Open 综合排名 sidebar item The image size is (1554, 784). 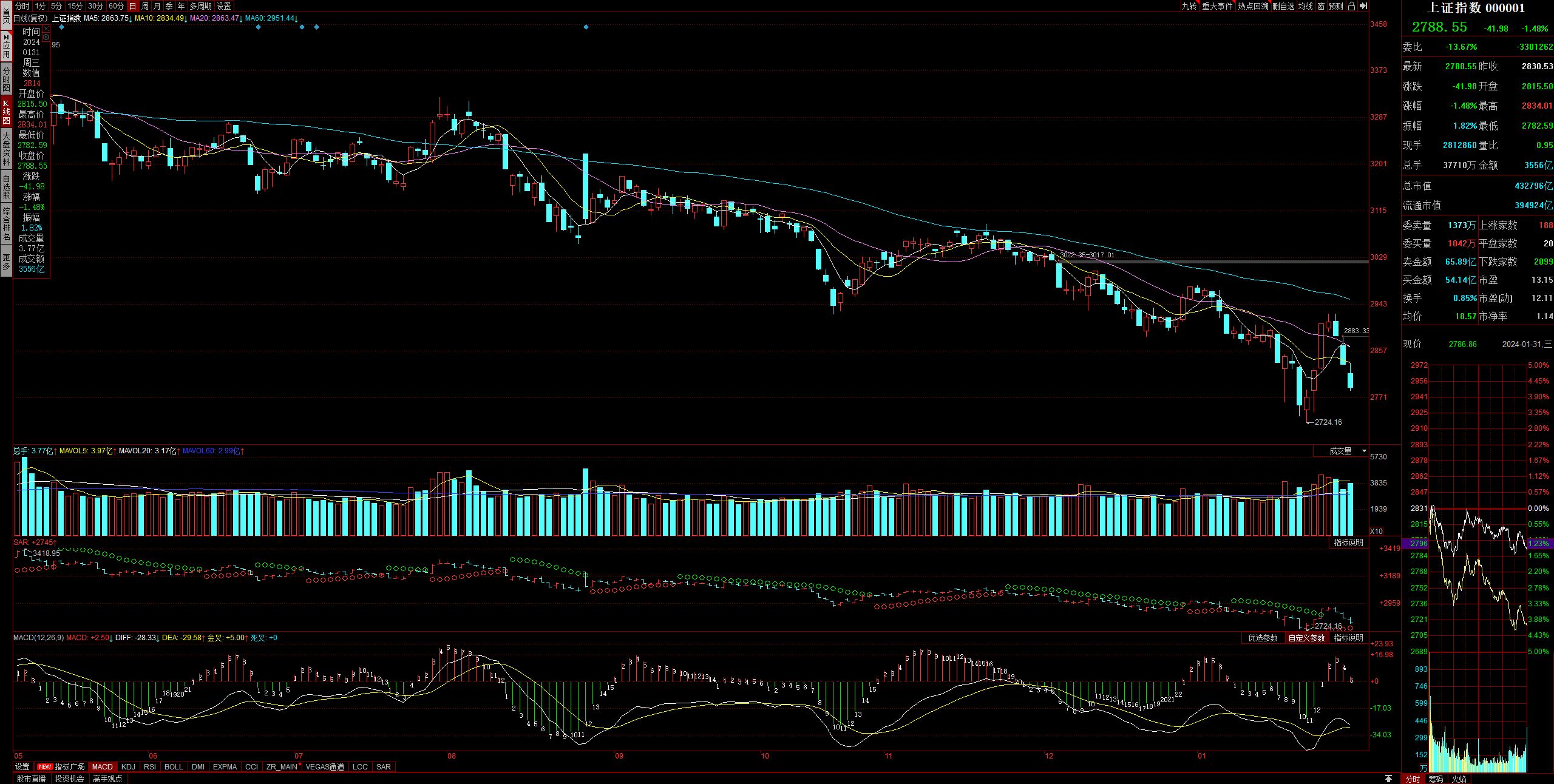click(x=6, y=223)
